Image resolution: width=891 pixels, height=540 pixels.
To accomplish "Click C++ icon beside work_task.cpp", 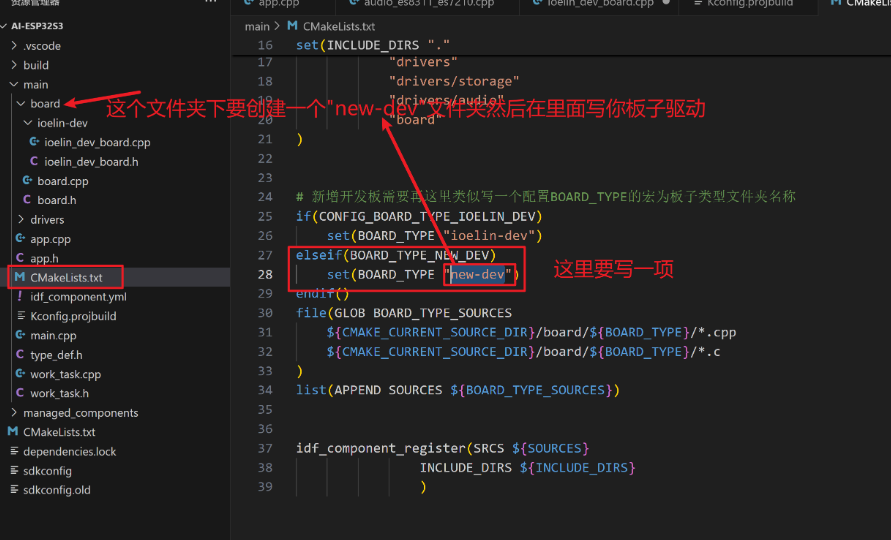I will click(x=20, y=373).
